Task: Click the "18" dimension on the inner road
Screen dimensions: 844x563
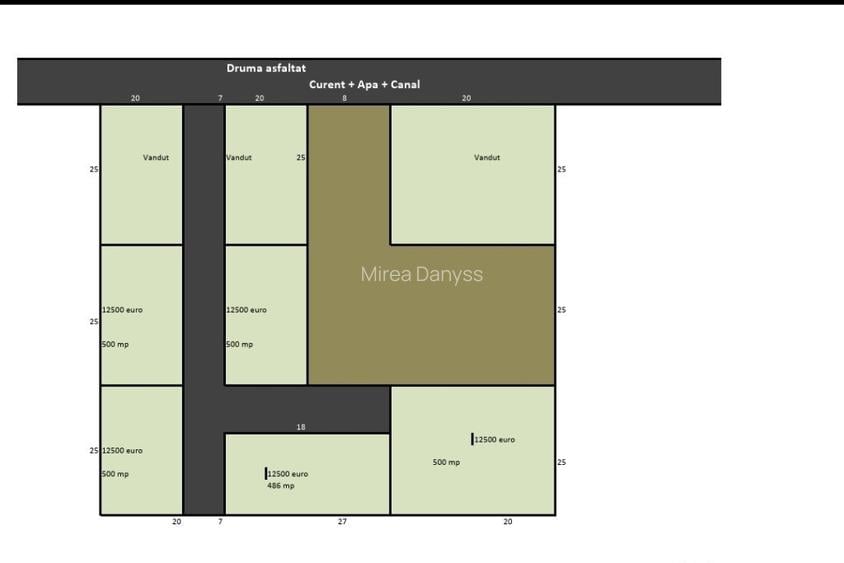Action: click(301, 427)
